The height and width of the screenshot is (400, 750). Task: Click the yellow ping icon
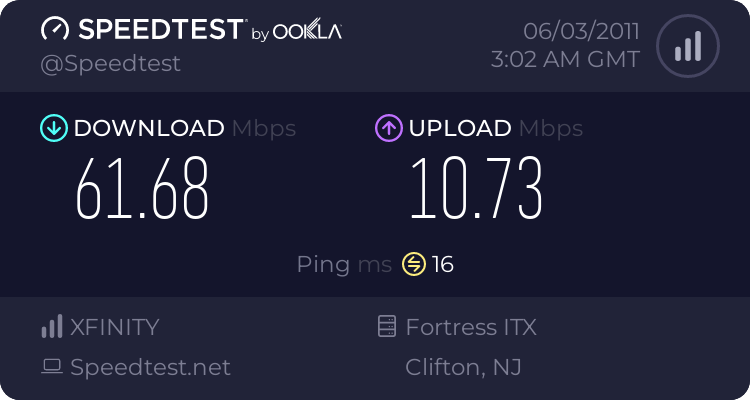pos(414,264)
